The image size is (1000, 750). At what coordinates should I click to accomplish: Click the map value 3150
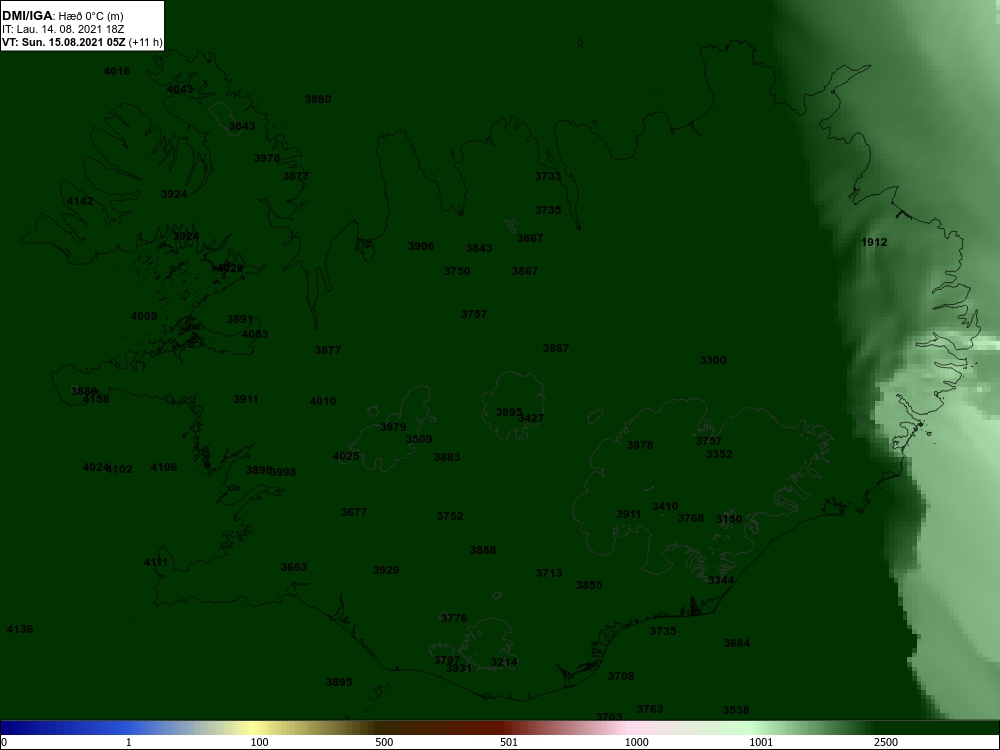coord(729,520)
